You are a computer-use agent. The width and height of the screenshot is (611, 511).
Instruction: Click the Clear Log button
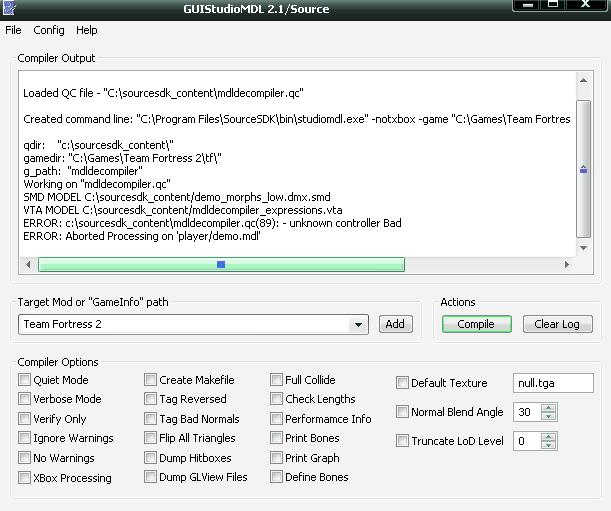[557, 324]
